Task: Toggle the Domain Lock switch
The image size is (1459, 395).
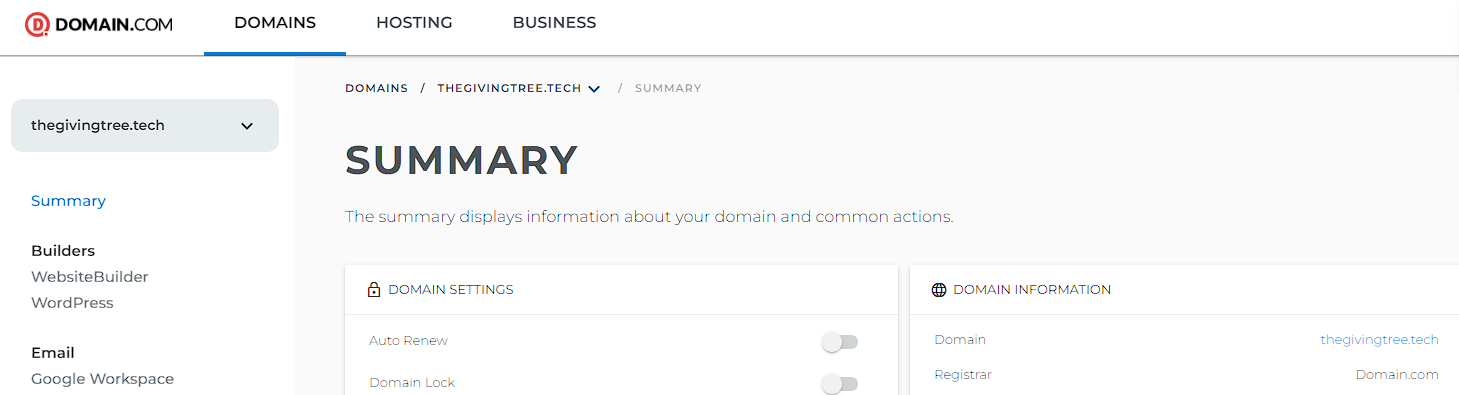Action: click(x=840, y=384)
